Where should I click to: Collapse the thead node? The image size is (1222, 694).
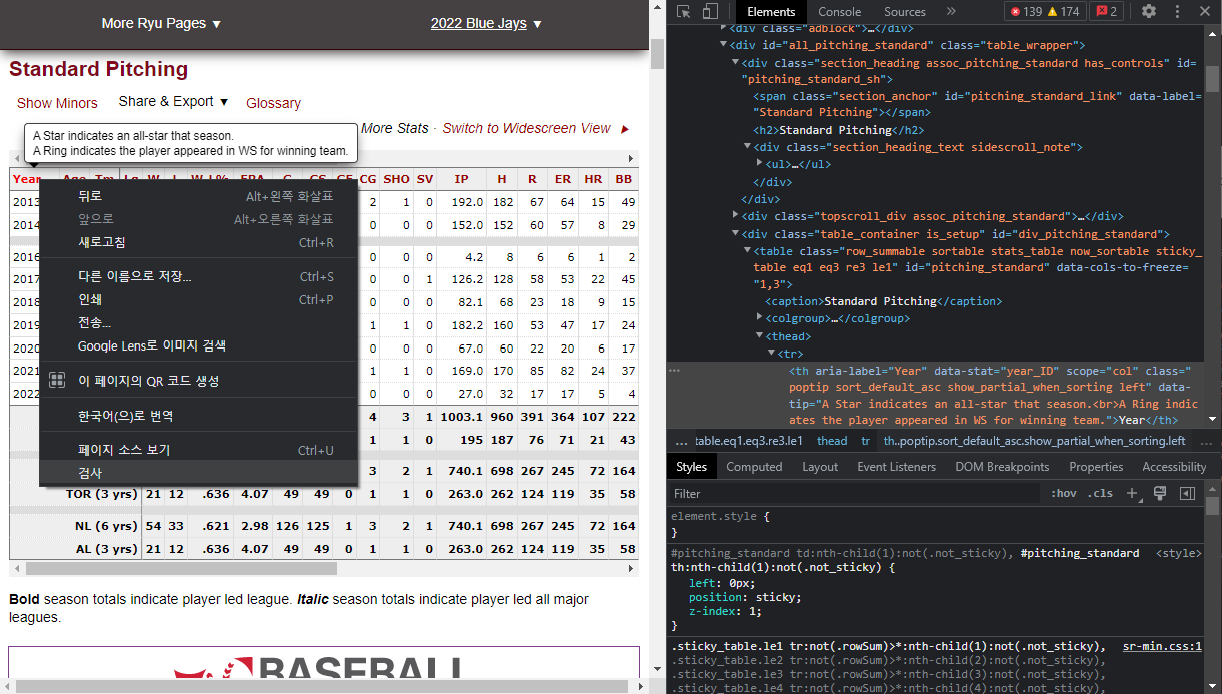pyautogui.click(x=759, y=336)
